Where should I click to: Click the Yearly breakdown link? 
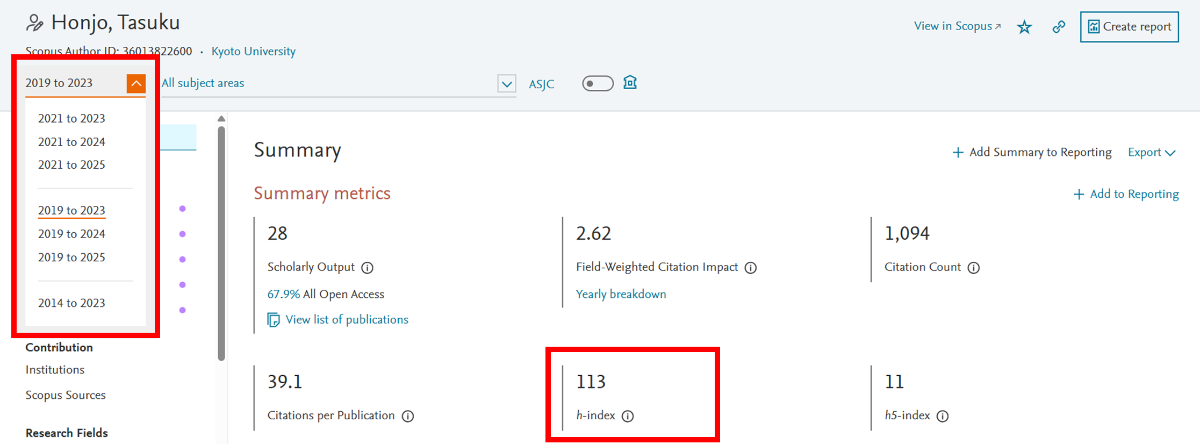coord(621,294)
